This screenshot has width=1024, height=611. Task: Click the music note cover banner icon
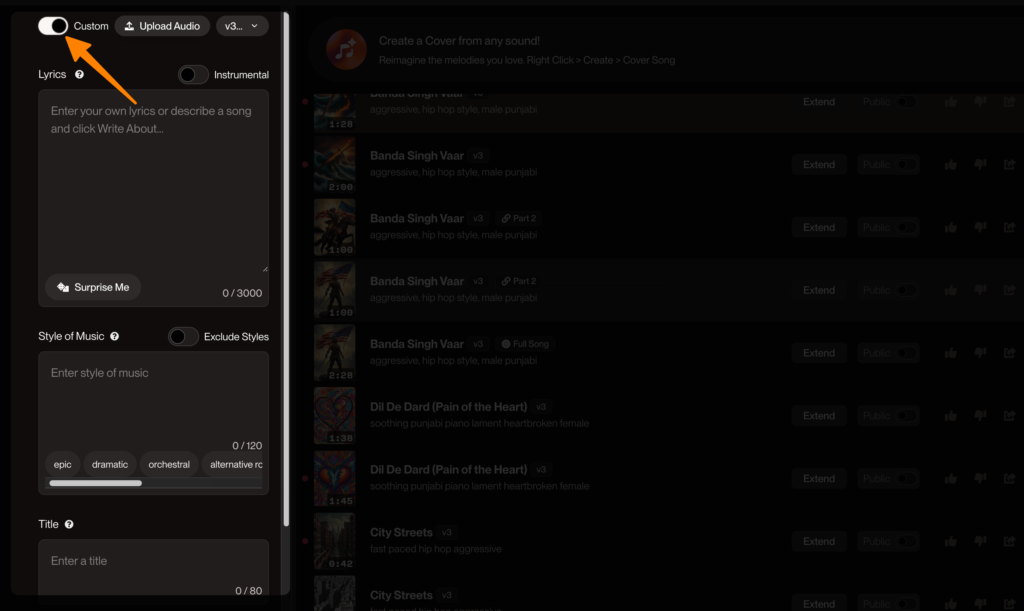[346, 50]
